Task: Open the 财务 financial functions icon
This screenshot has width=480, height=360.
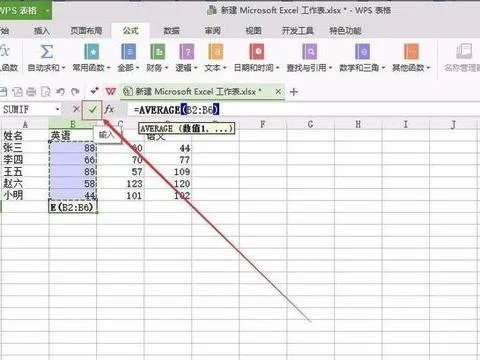Action: pyautogui.click(x=157, y=52)
